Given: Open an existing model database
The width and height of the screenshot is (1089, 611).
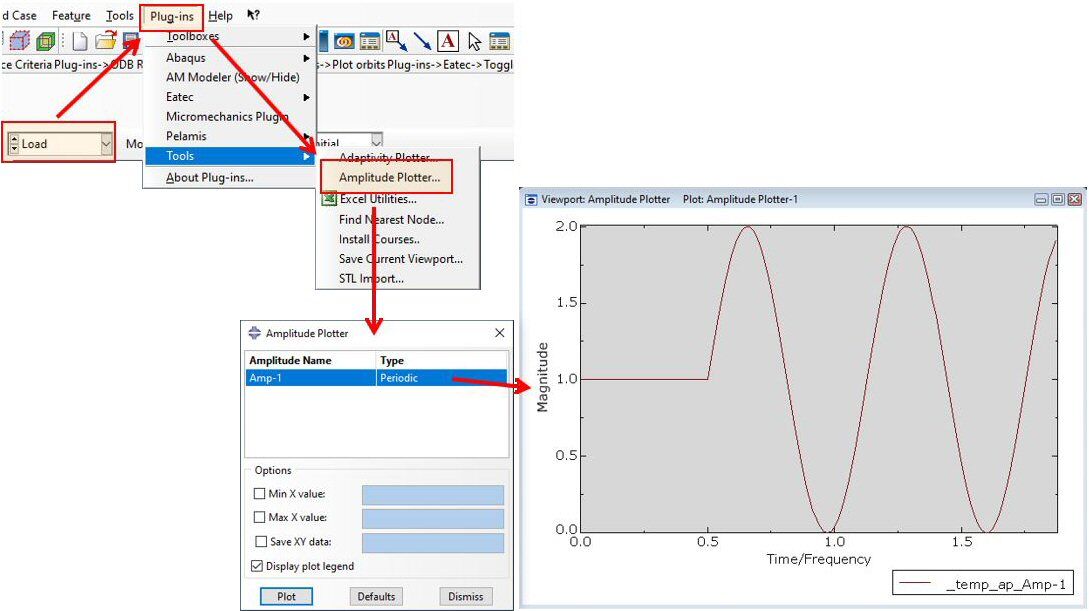Looking at the screenshot, I should (x=104, y=41).
